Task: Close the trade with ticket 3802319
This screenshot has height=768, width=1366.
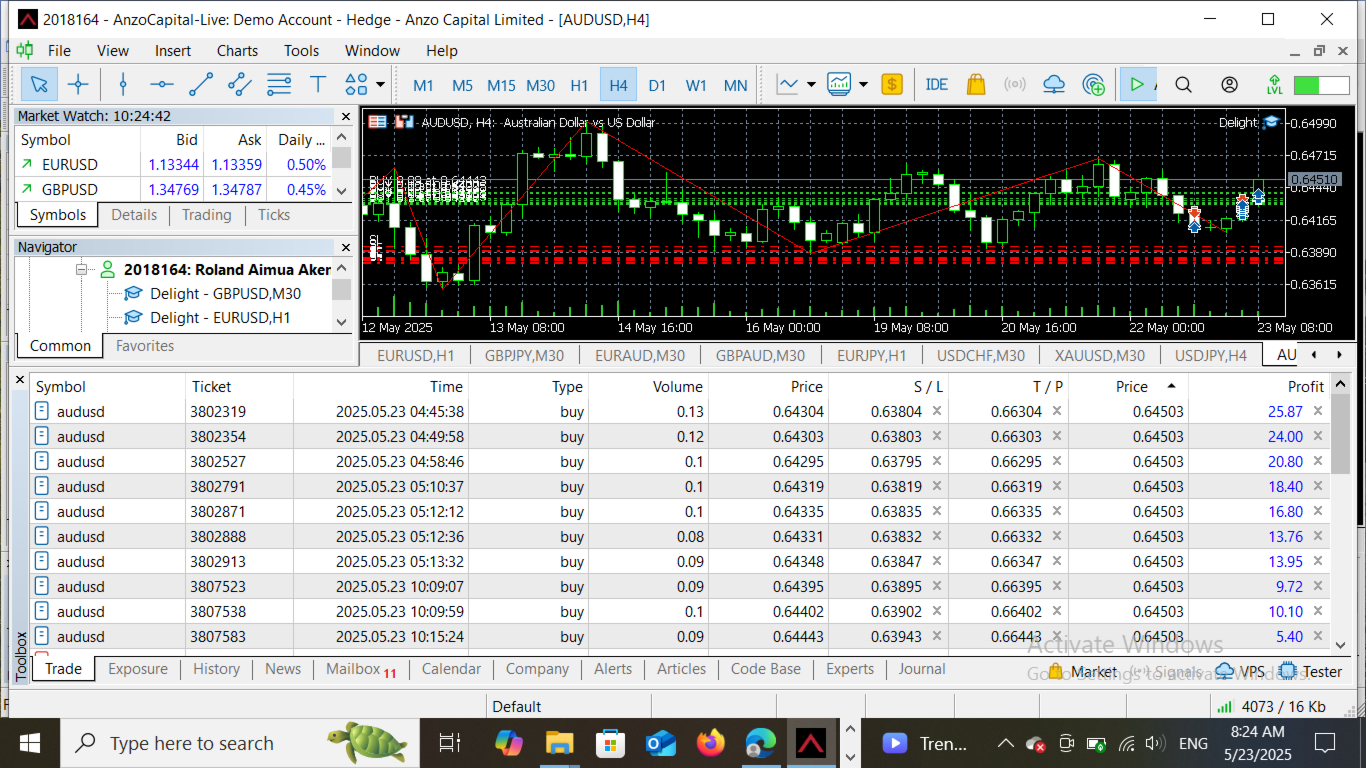Action: click(1317, 411)
